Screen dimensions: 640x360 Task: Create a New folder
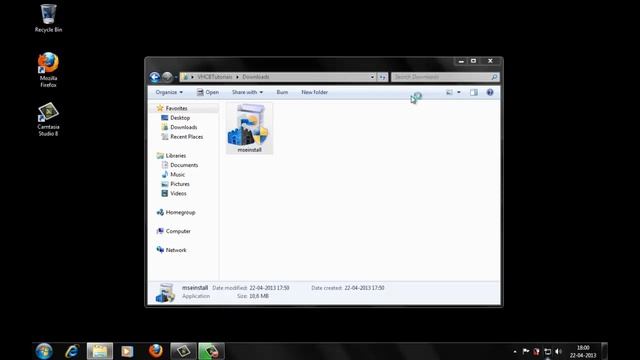click(x=314, y=92)
